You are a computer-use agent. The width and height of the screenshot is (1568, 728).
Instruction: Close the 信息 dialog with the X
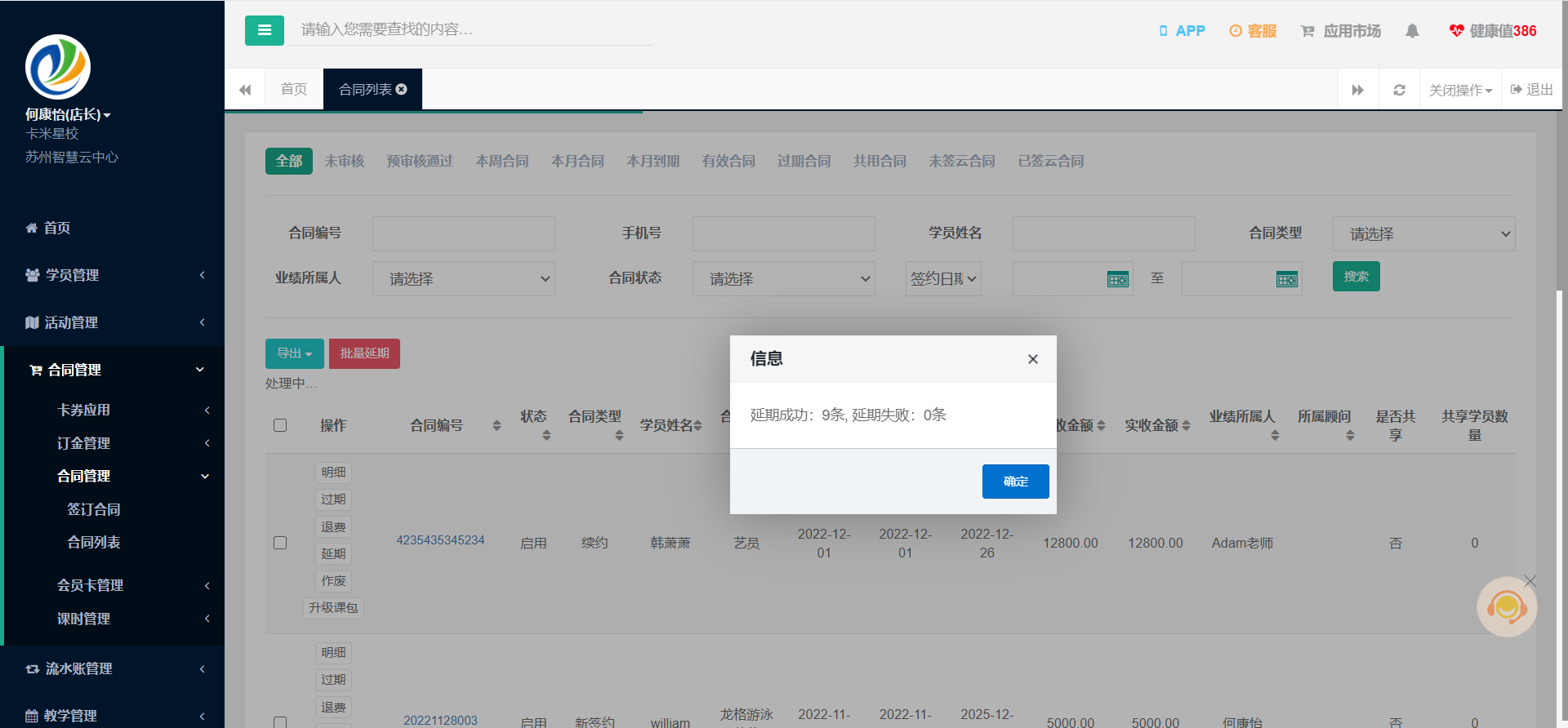1033,359
